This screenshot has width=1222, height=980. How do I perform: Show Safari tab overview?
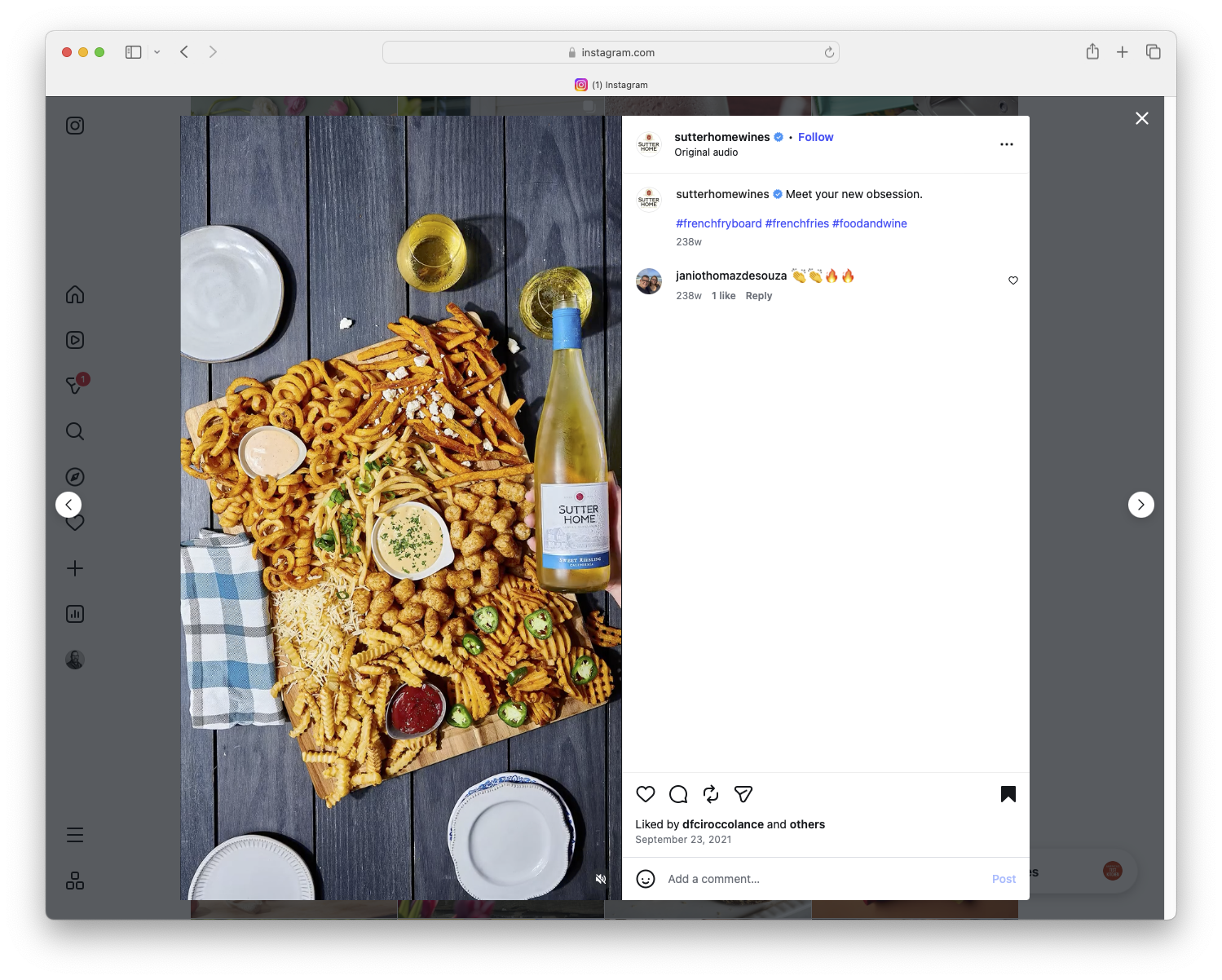[x=1153, y=52]
